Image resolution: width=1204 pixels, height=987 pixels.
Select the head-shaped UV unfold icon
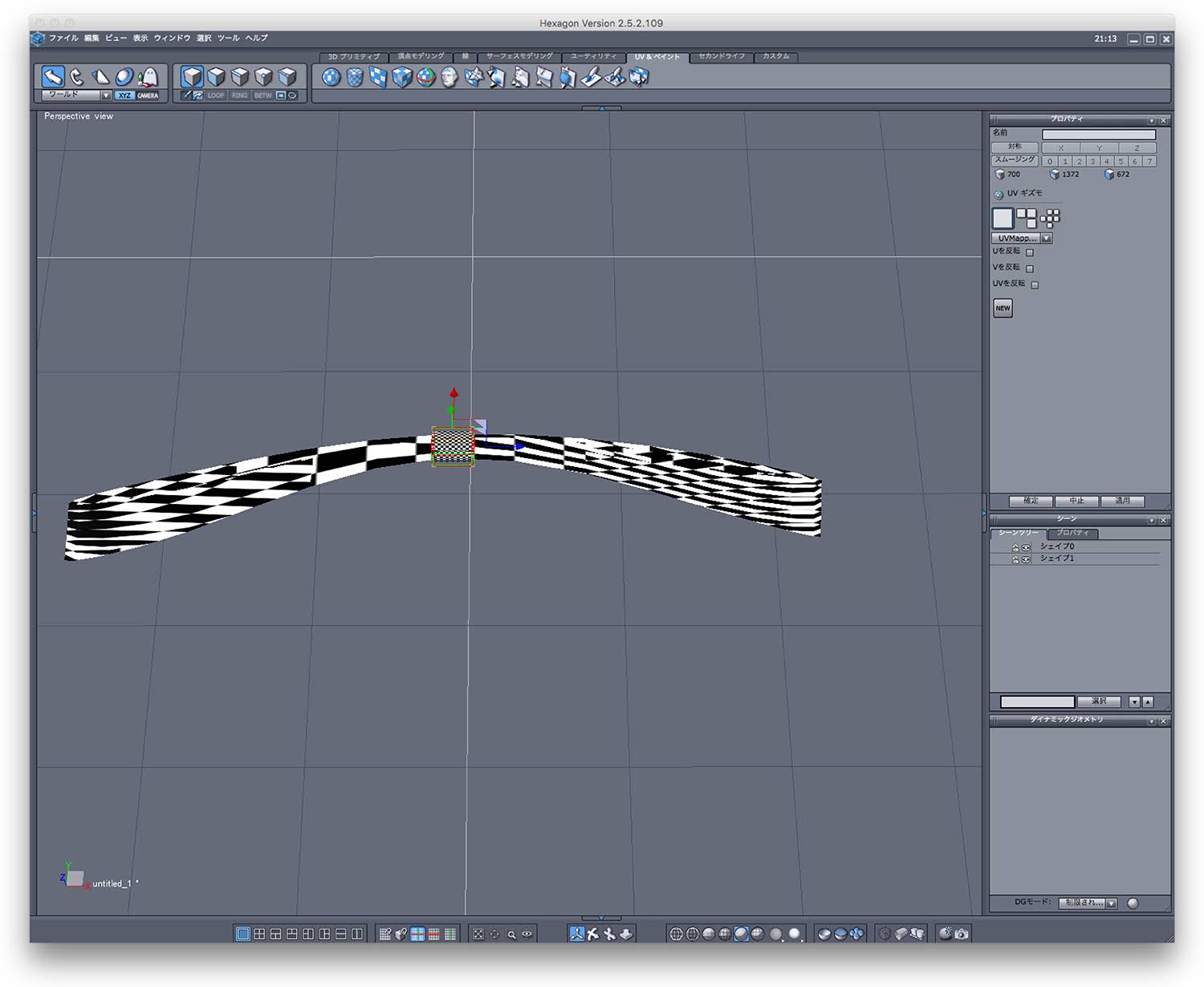pos(449,77)
